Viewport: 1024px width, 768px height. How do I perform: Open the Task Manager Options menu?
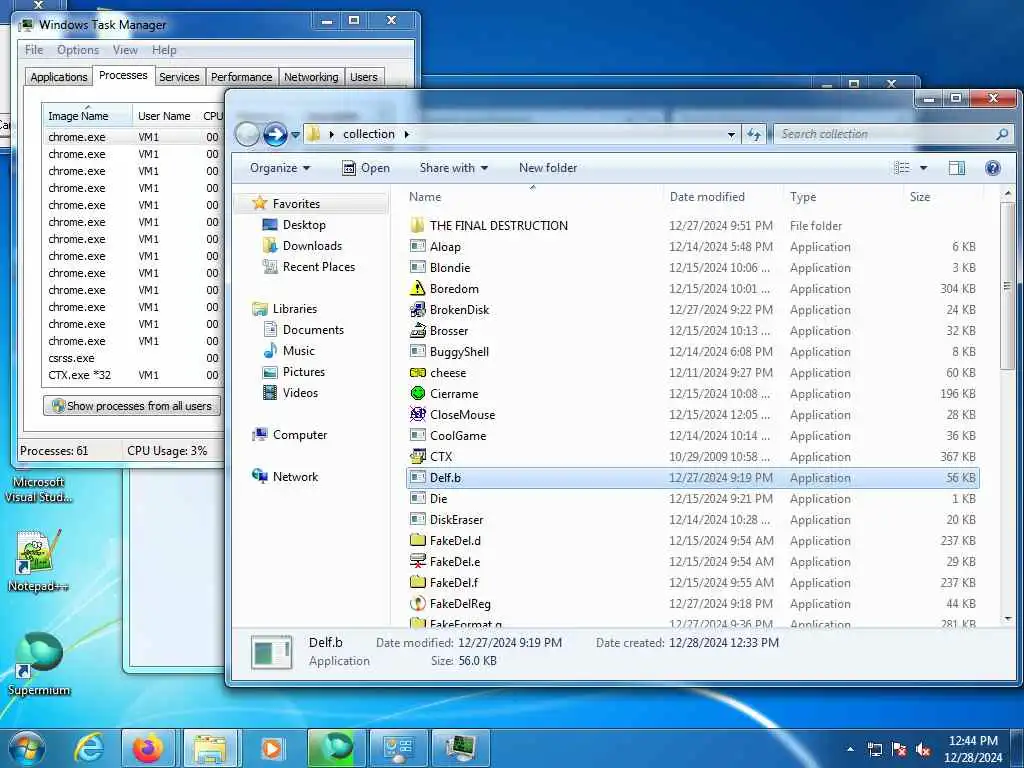[78, 50]
